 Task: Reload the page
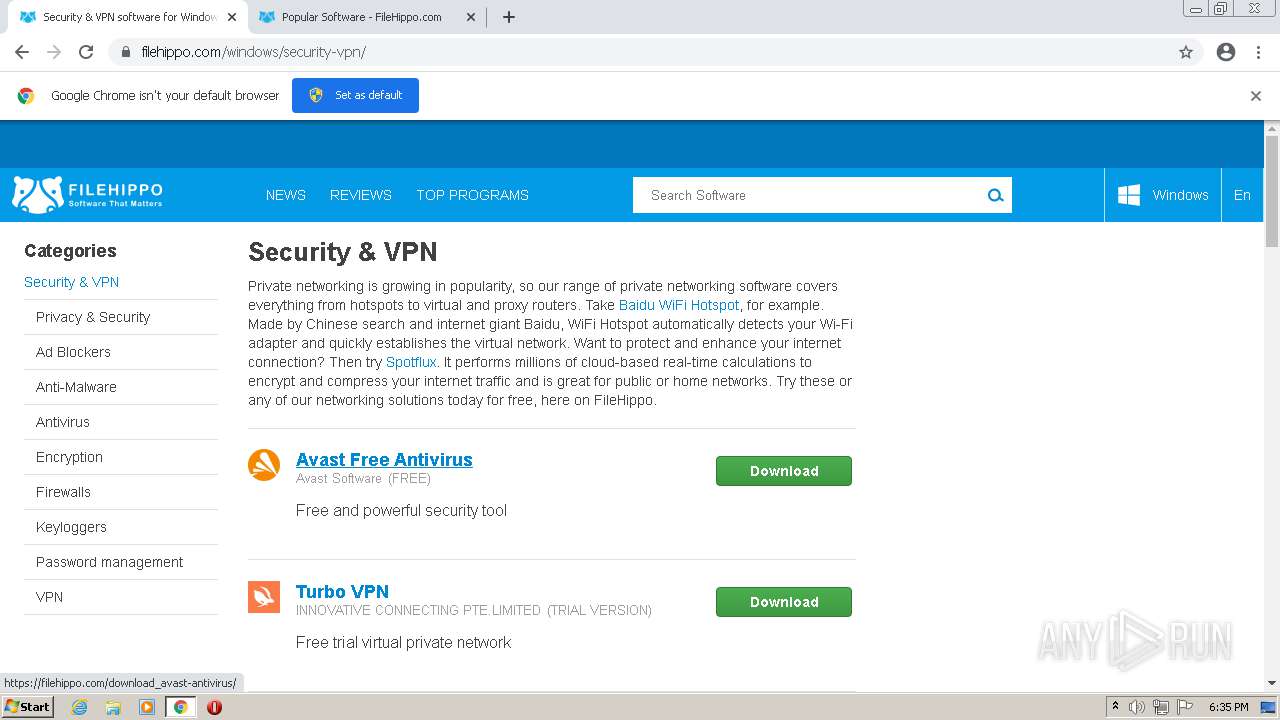(86, 52)
